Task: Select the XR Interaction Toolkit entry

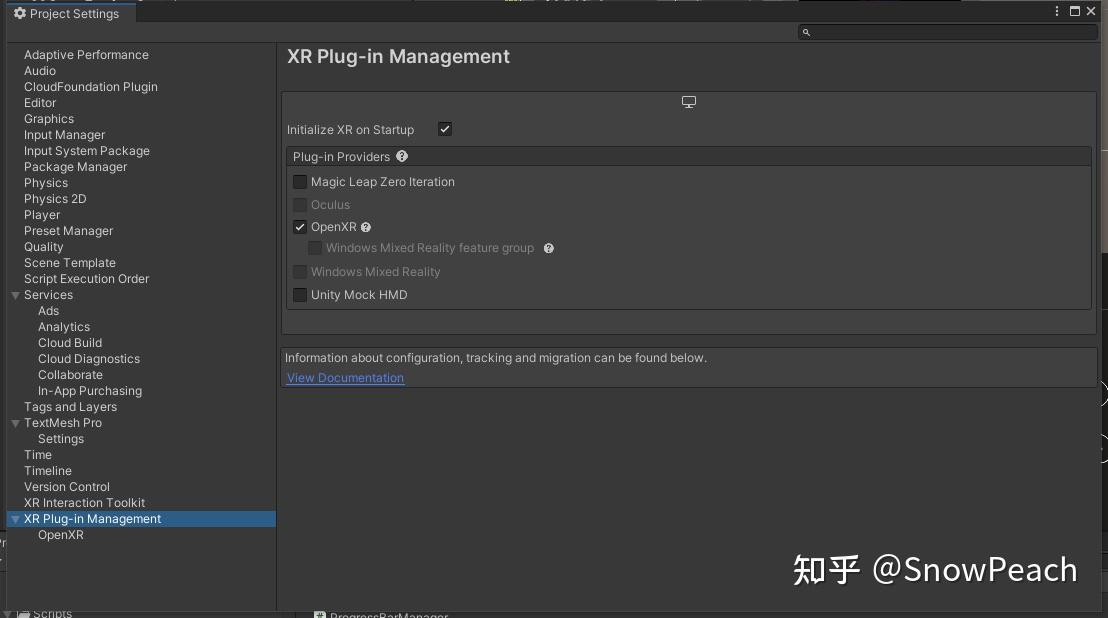Action: pos(84,503)
